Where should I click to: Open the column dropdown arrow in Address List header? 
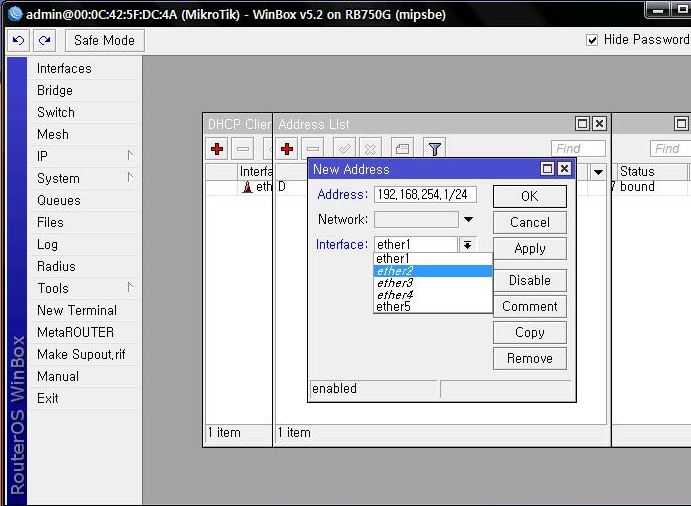pyautogui.click(x=598, y=172)
